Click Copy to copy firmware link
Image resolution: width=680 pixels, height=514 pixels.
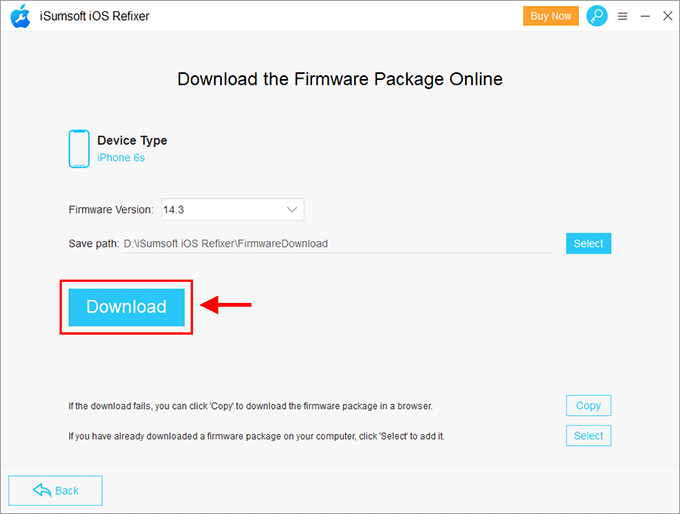[588, 406]
